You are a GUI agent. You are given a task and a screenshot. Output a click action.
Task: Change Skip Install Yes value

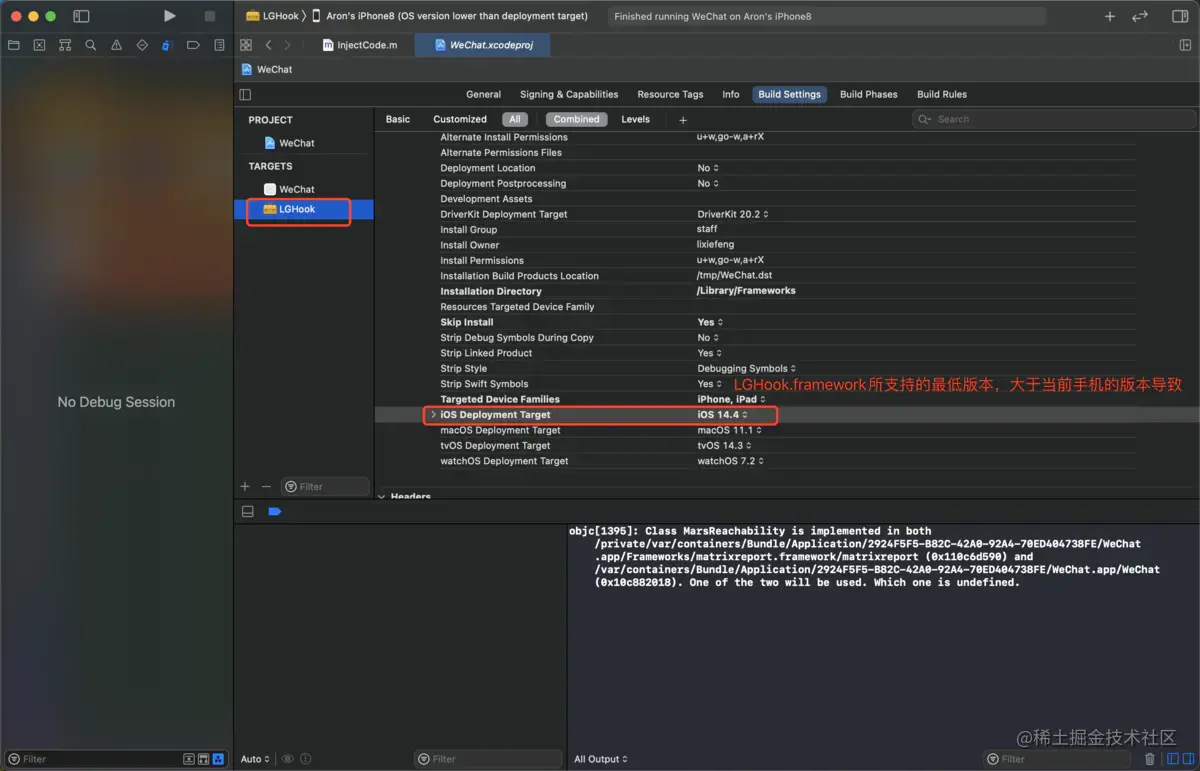click(710, 322)
